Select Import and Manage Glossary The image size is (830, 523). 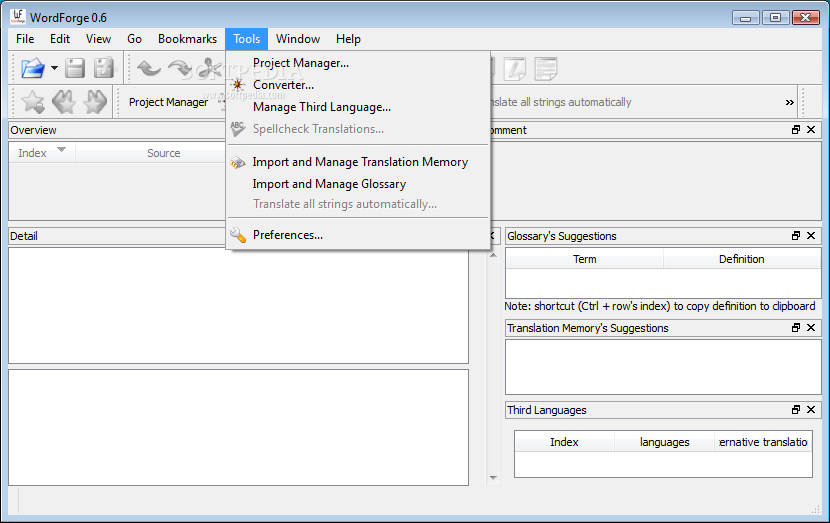pyautogui.click(x=358, y=184)
